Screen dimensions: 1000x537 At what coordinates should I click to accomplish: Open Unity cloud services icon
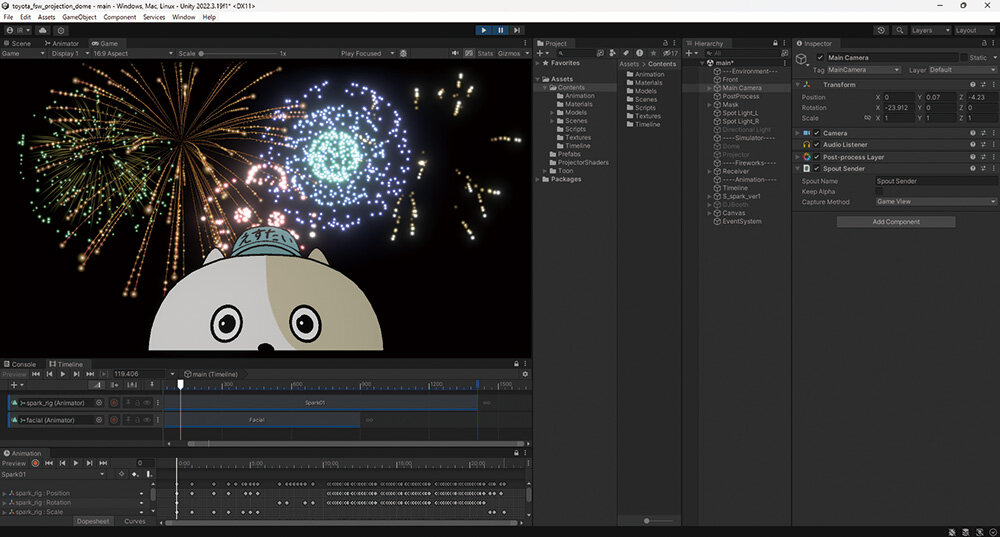pos(43,30)
